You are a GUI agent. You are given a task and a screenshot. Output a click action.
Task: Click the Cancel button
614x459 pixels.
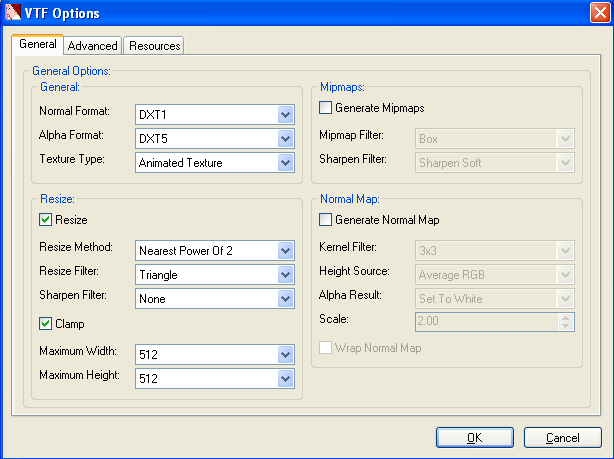point(562,437)
